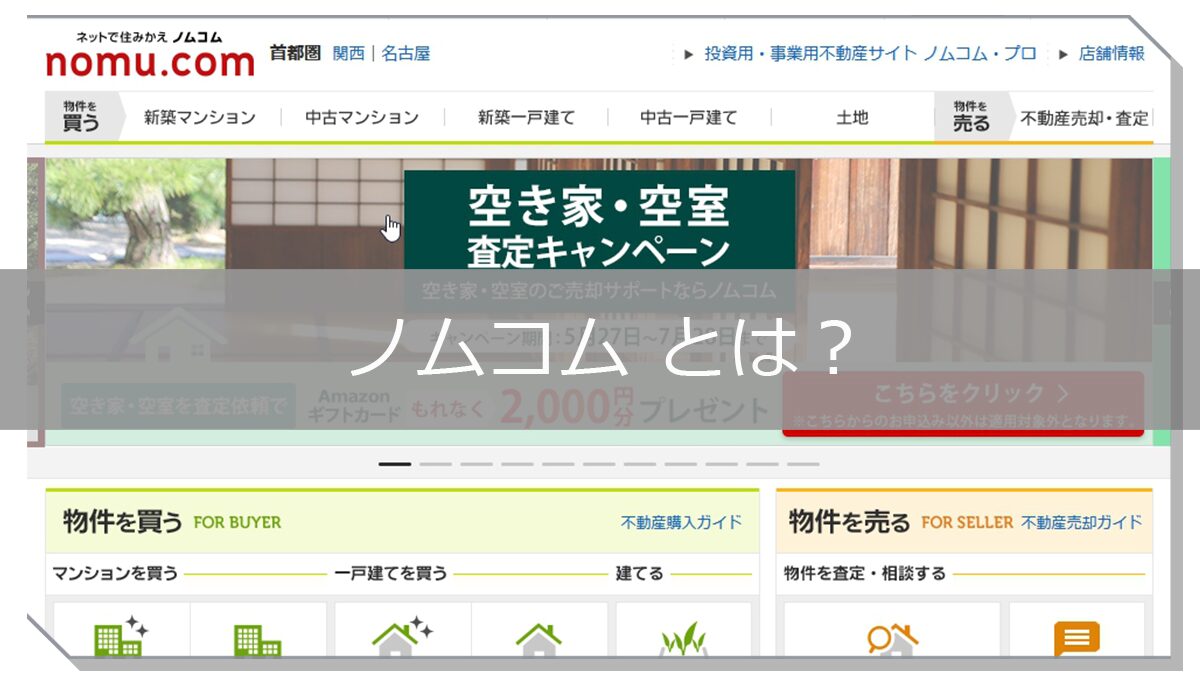Screen dimensions: 1200x675
Task: Click the 一戸建てを買う subheading
Action: pyautogui.click(x=391, y=574)
